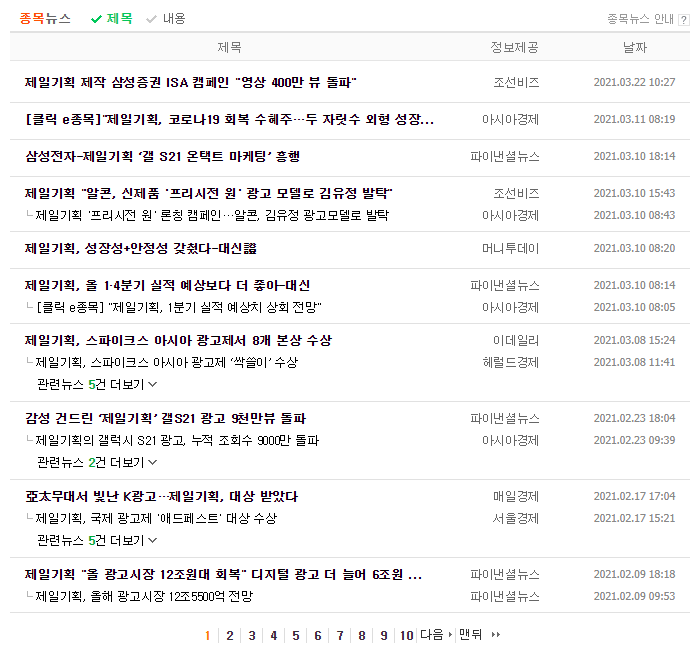Open article 올 1·4분기 실적 예상보다 더 좋아-대신
This screenshot has height=653, width=695.
coord(168,285)
